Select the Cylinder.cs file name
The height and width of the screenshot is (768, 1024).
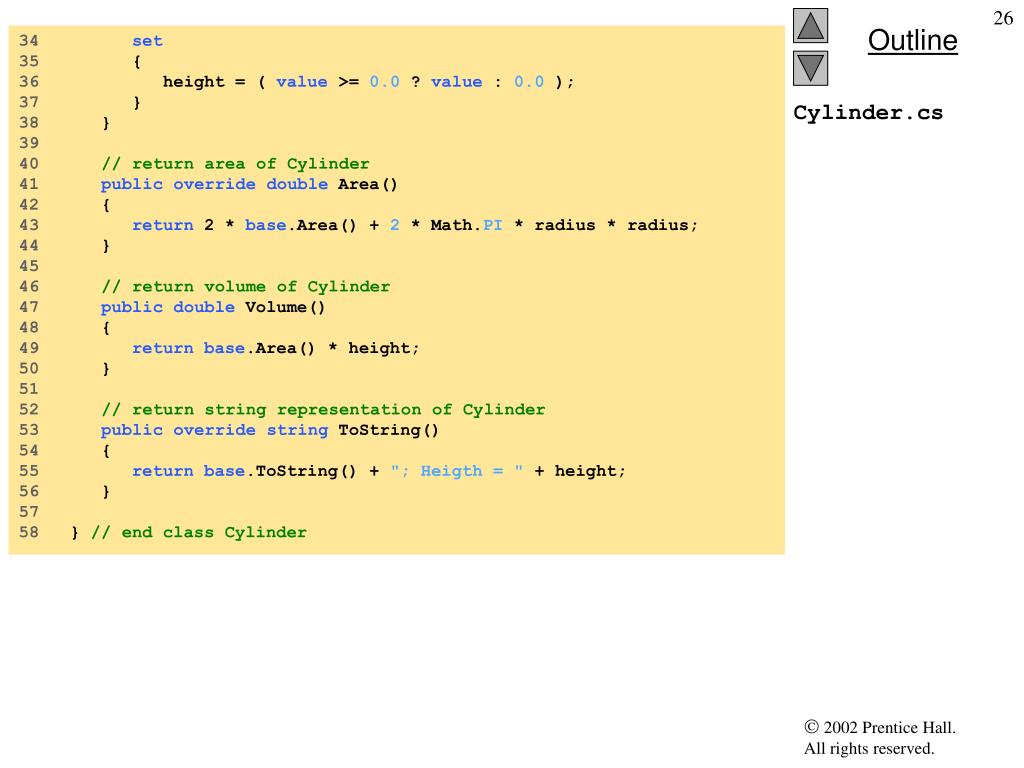(x=868, y=113)
